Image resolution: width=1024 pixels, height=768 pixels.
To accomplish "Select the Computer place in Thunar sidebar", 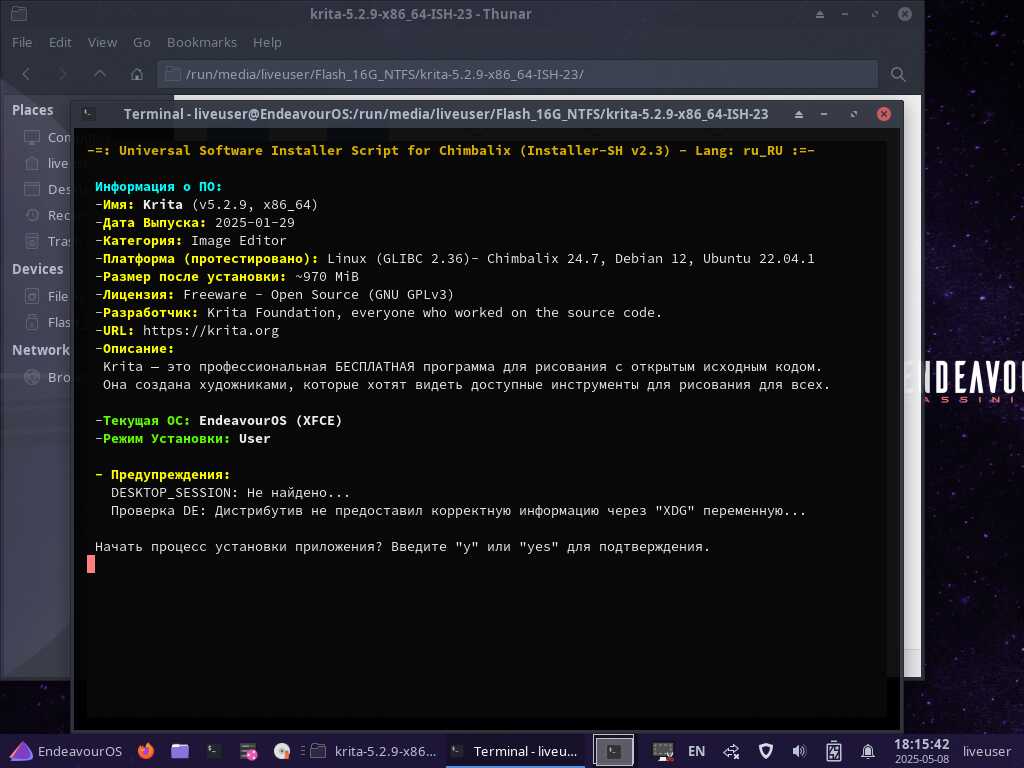I will coord(46,137).
